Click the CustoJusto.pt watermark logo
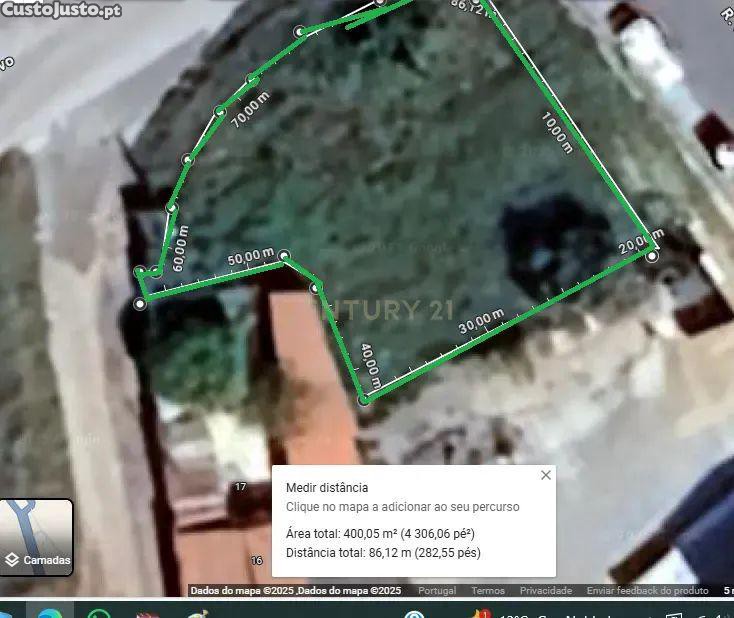Screen dimensions: 734x618 tap(61, 10)
